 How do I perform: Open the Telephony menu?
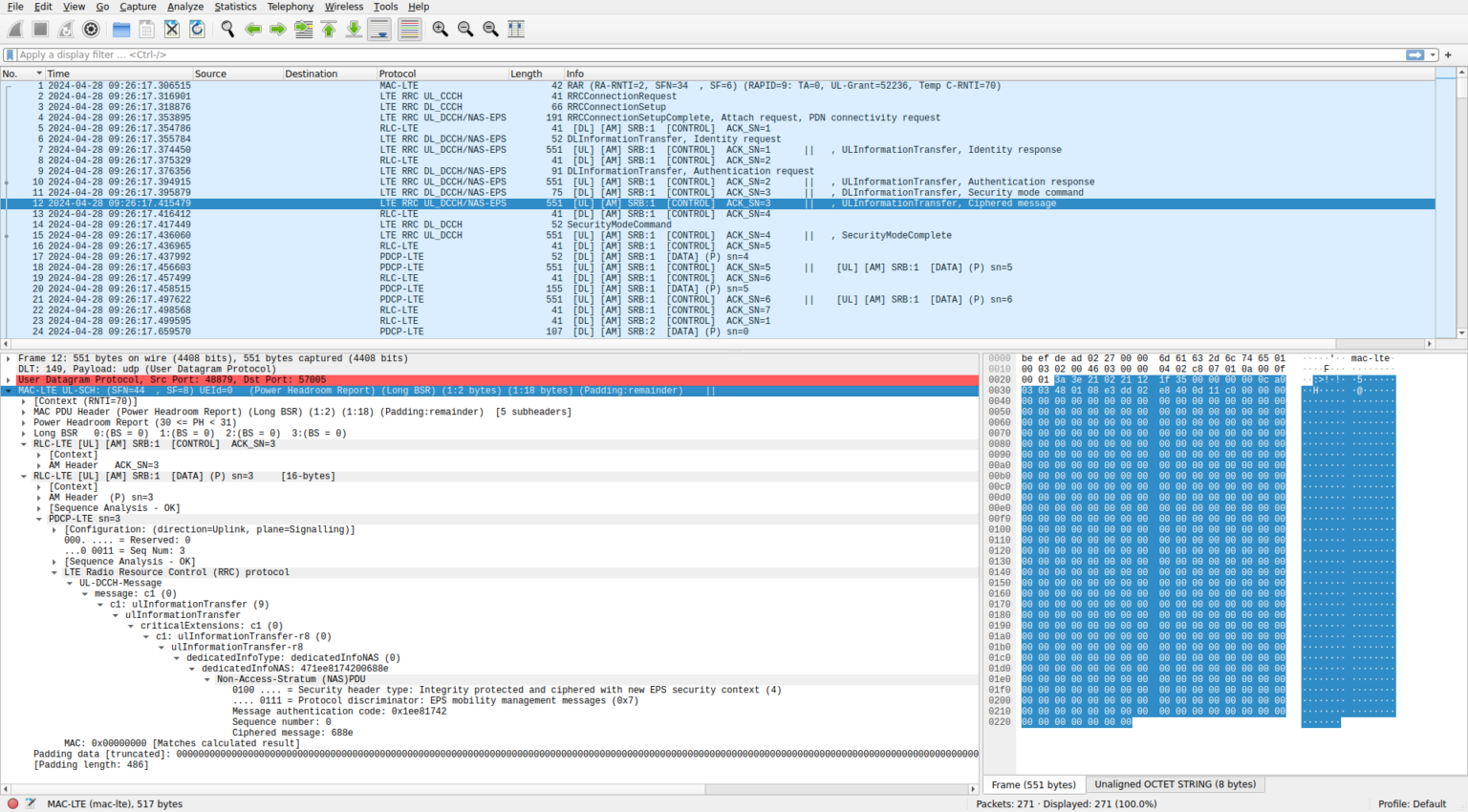click(290, 7)
